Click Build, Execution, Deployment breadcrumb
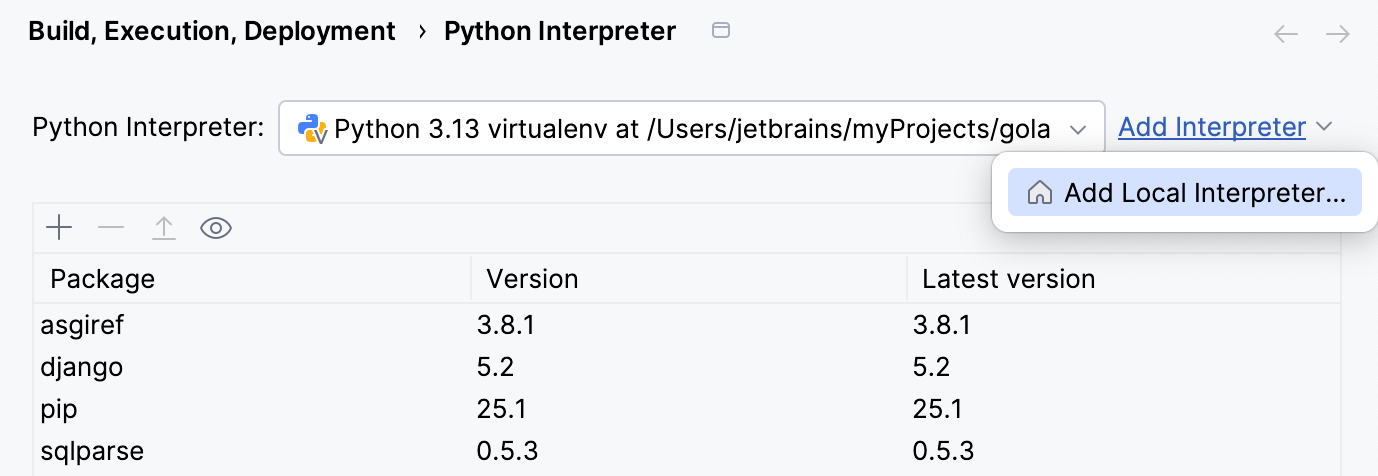The image size is (1378, 476). [x=212, y=32]
